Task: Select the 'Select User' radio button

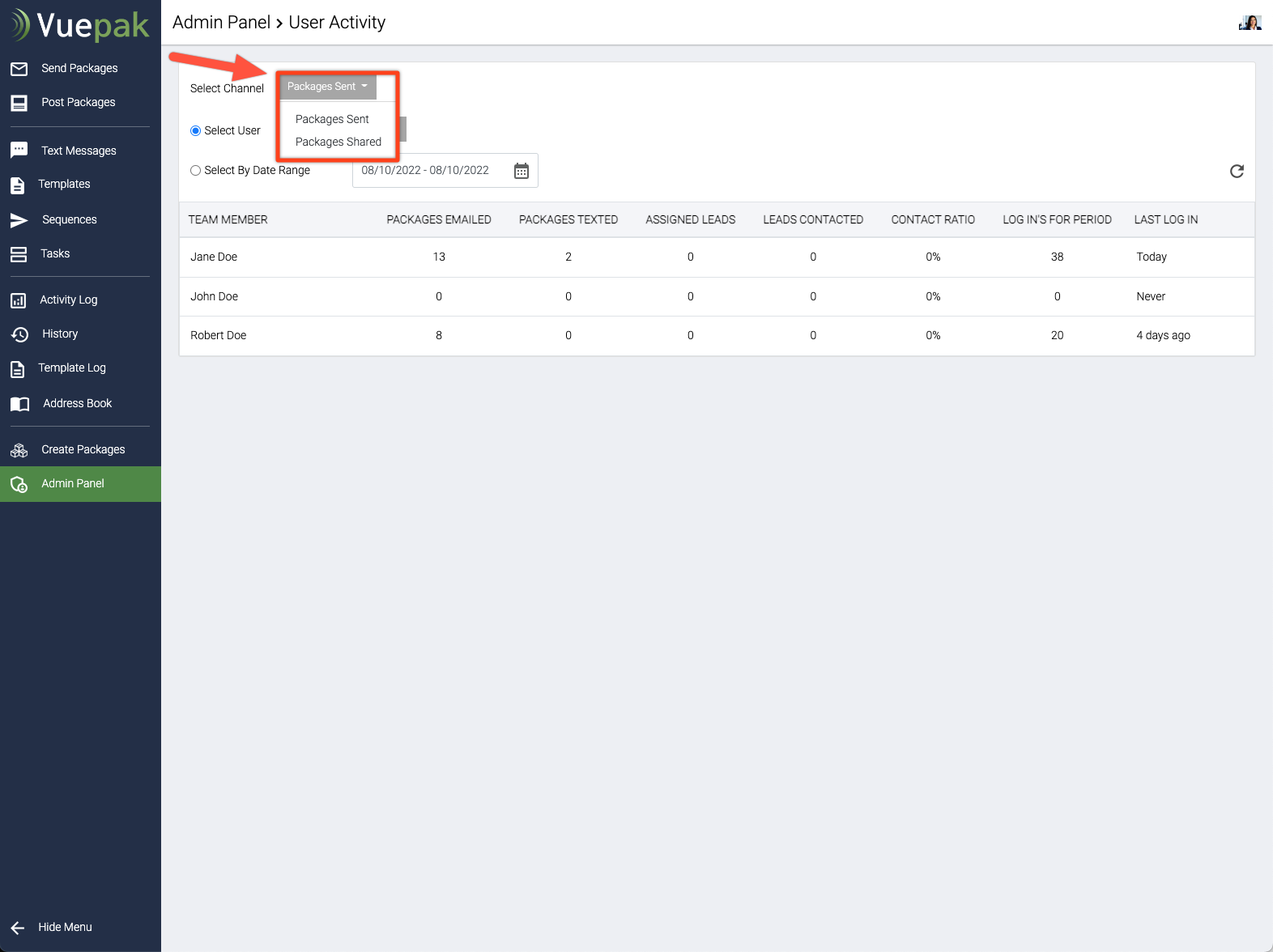Action: pyautogui.click(x=195, y=131)
